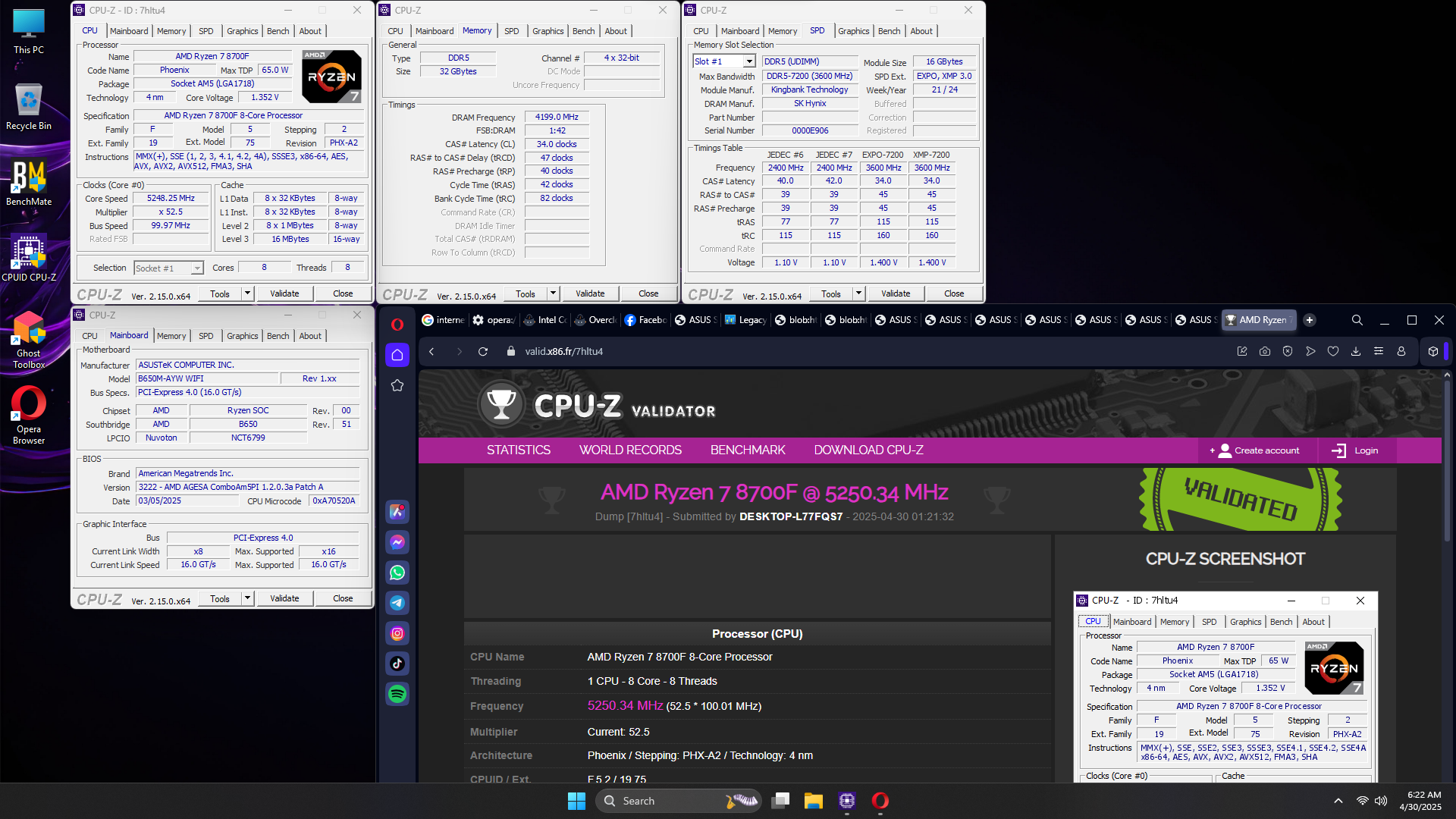
Task: Open the CPUID CPU-Z desktop shortcut
Action: [29, 258]
